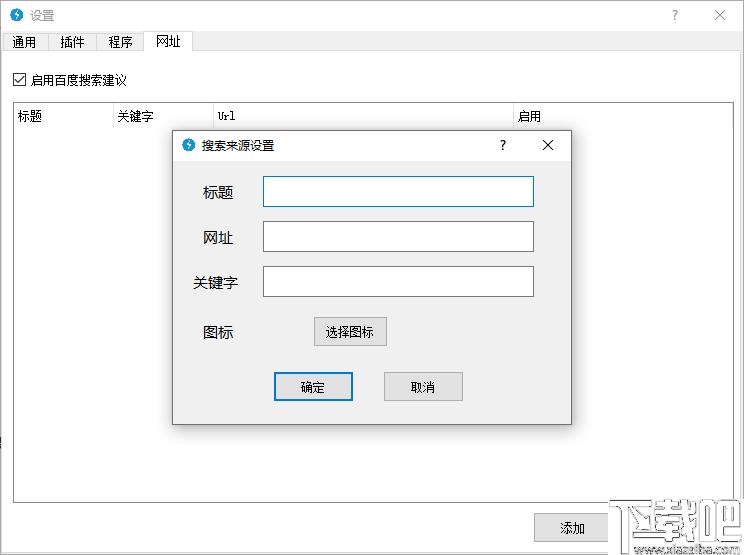Image resolution: width=744 pixels, height=555 pixels.
Task: Click into the 网址 input field
Action: [398, 236]
